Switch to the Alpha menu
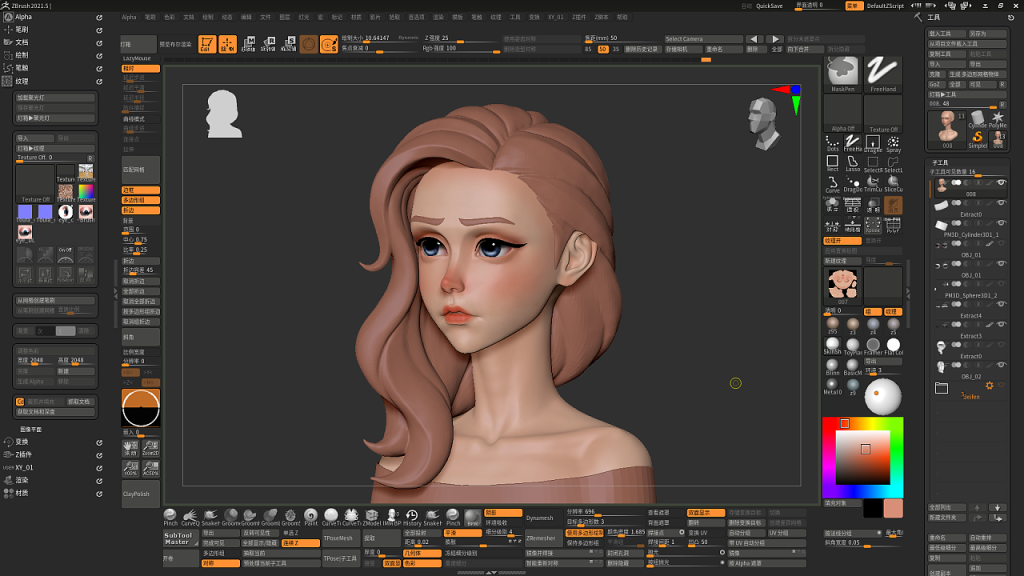 [x=129, y=15]
